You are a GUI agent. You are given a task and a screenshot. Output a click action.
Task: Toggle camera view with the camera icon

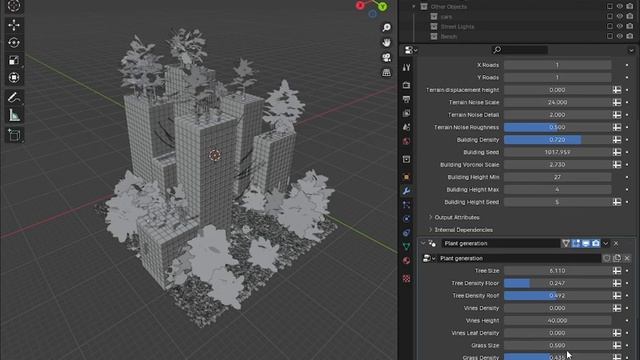click(x=386, y=58)
